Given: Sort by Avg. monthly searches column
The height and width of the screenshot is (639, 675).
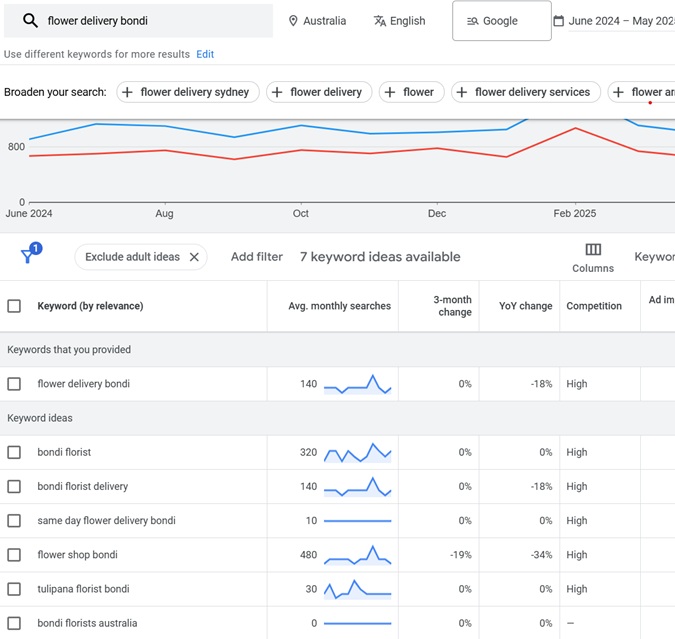Looking at the screenshot, I should pyautogui.click(x=339, y=306).
